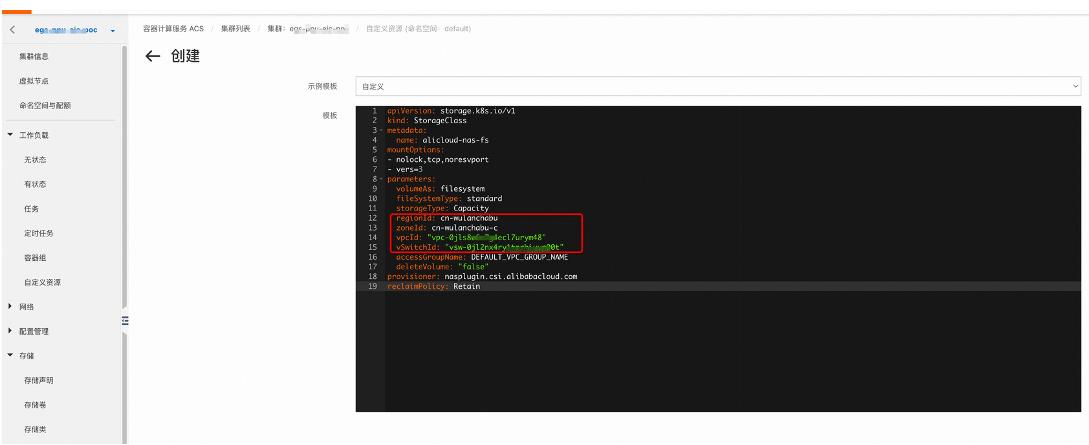Click the zoneId: cn-wulanchabu-c line
Screen dimensions: 1089x445
447,228
